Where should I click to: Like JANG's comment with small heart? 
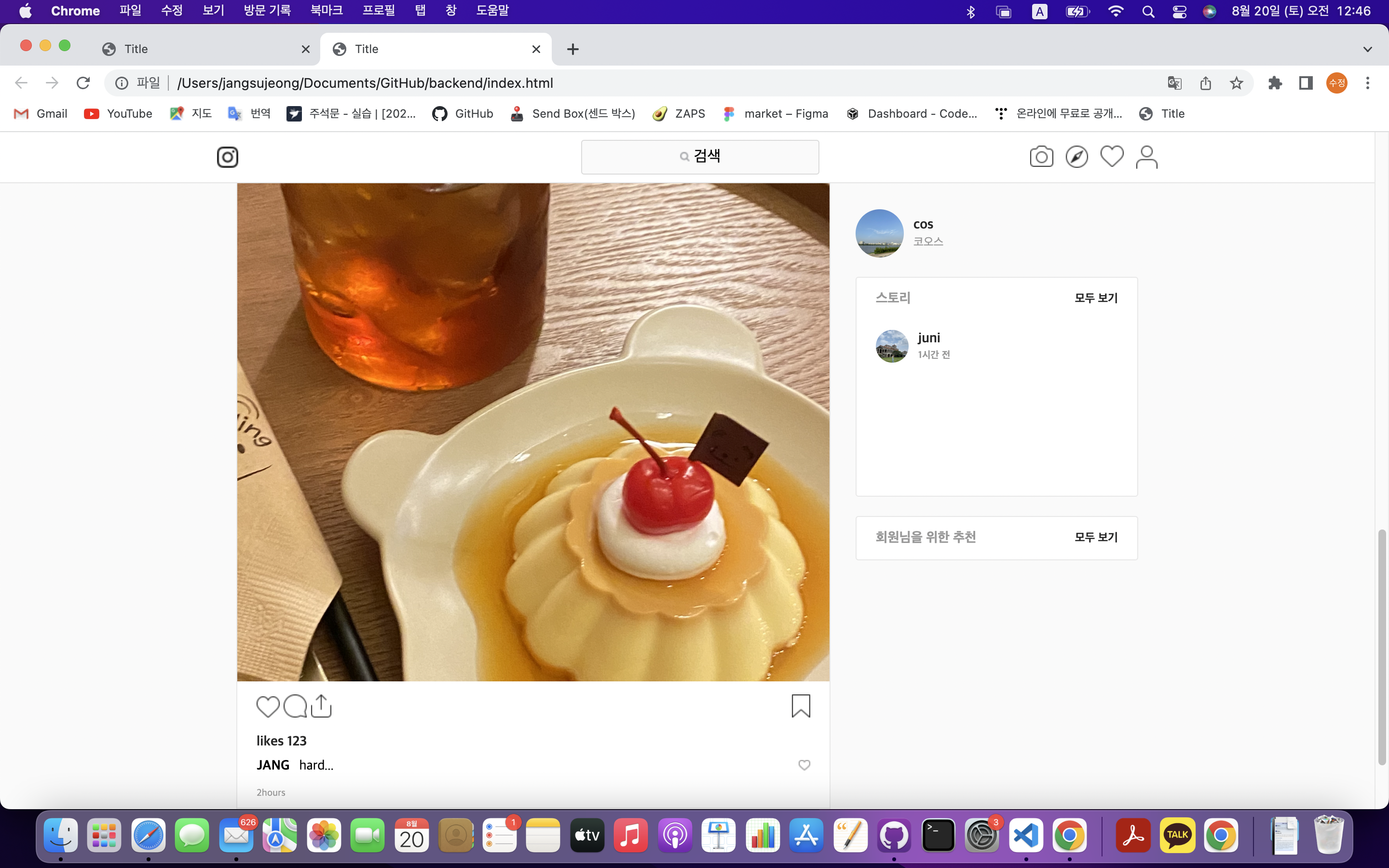[x=804, y=765]
